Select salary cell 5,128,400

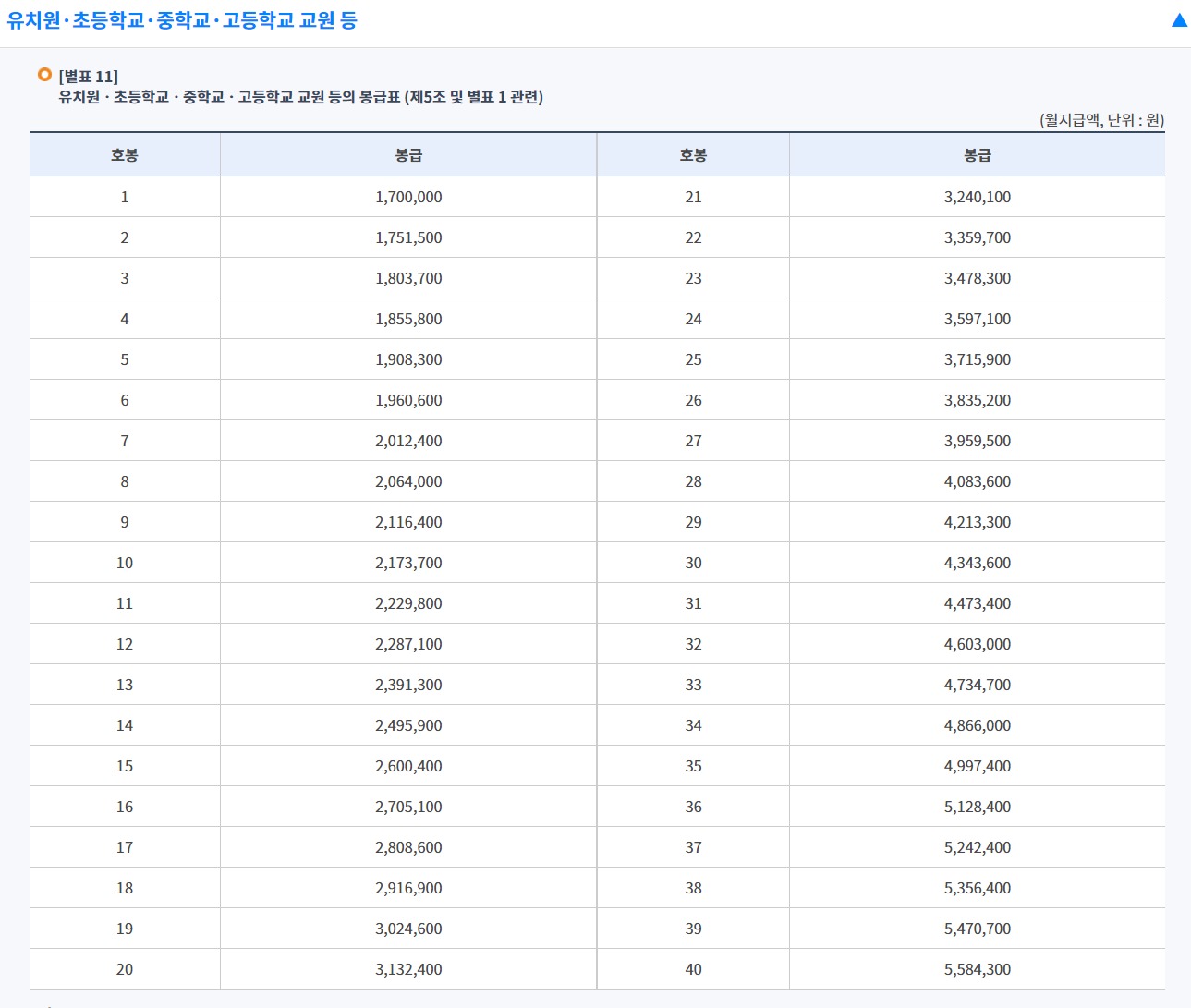pyautogui.click(x=978, y=807)
